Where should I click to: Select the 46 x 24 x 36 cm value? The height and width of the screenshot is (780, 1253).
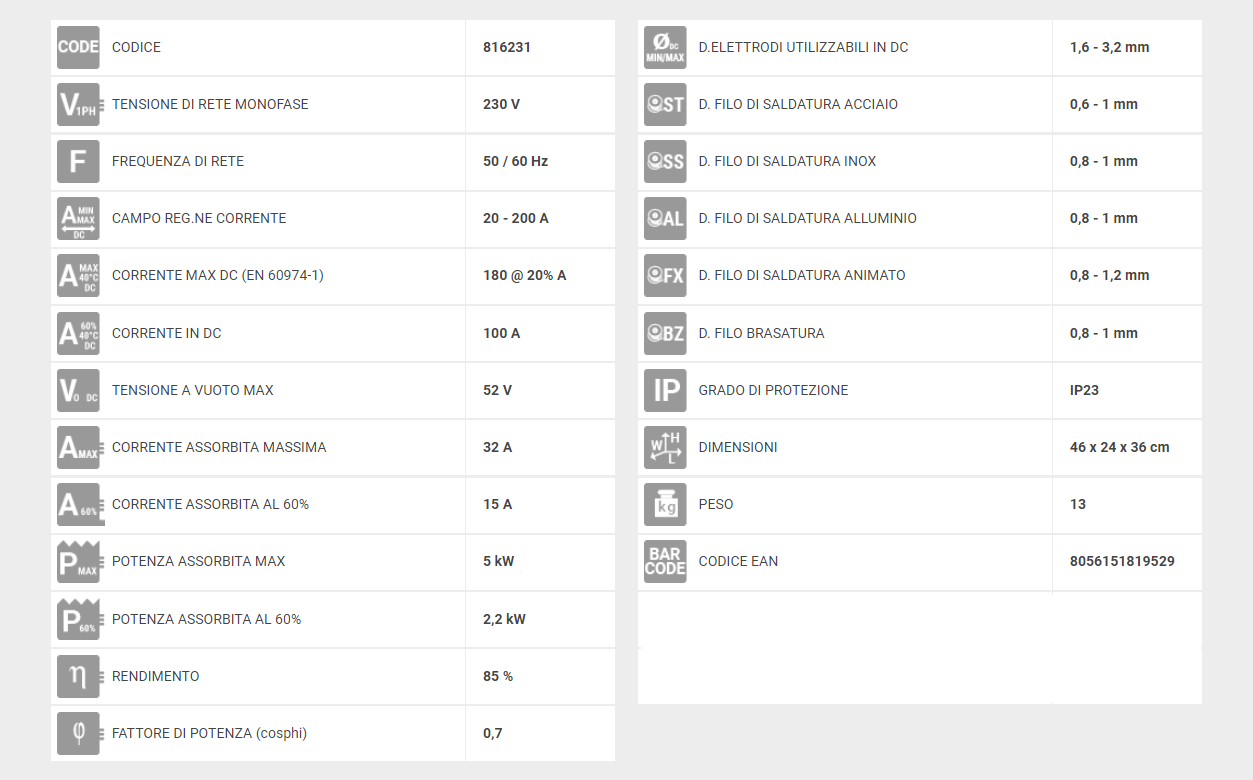pos(1120,447)
